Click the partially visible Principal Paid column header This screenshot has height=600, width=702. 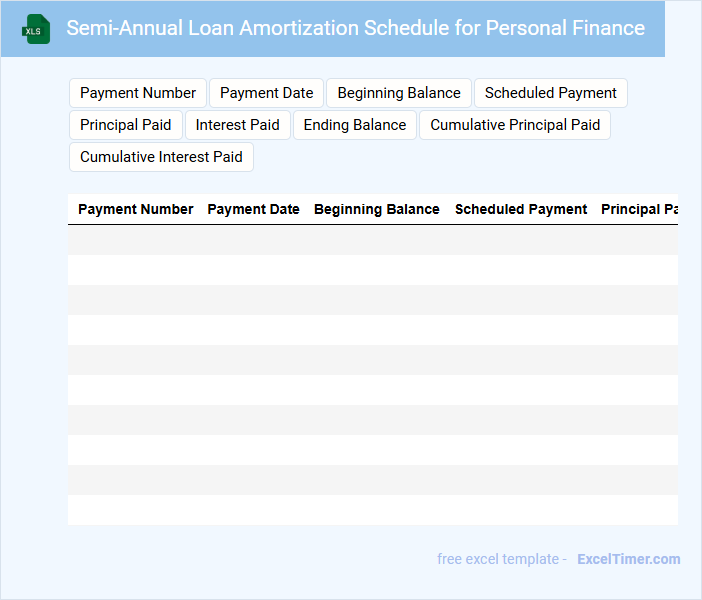638,210
